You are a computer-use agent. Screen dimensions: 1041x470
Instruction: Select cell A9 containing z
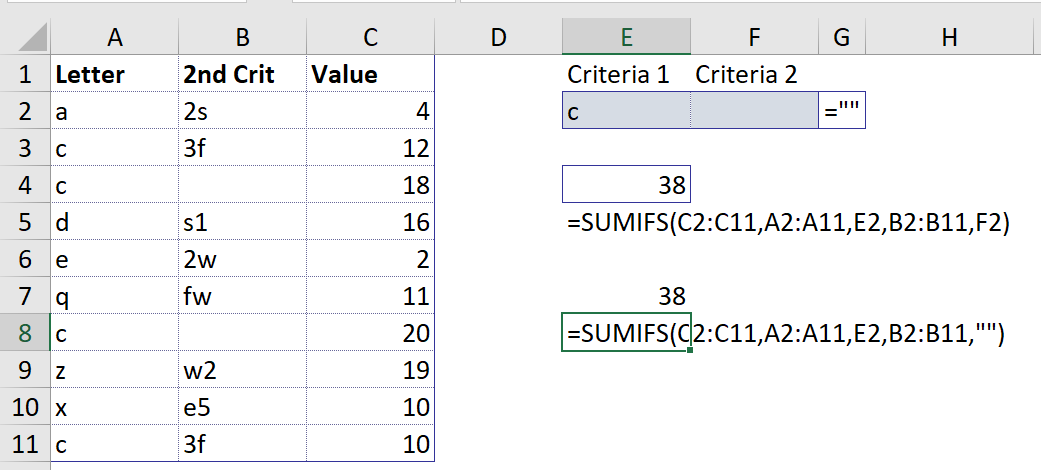pos(114,369)
